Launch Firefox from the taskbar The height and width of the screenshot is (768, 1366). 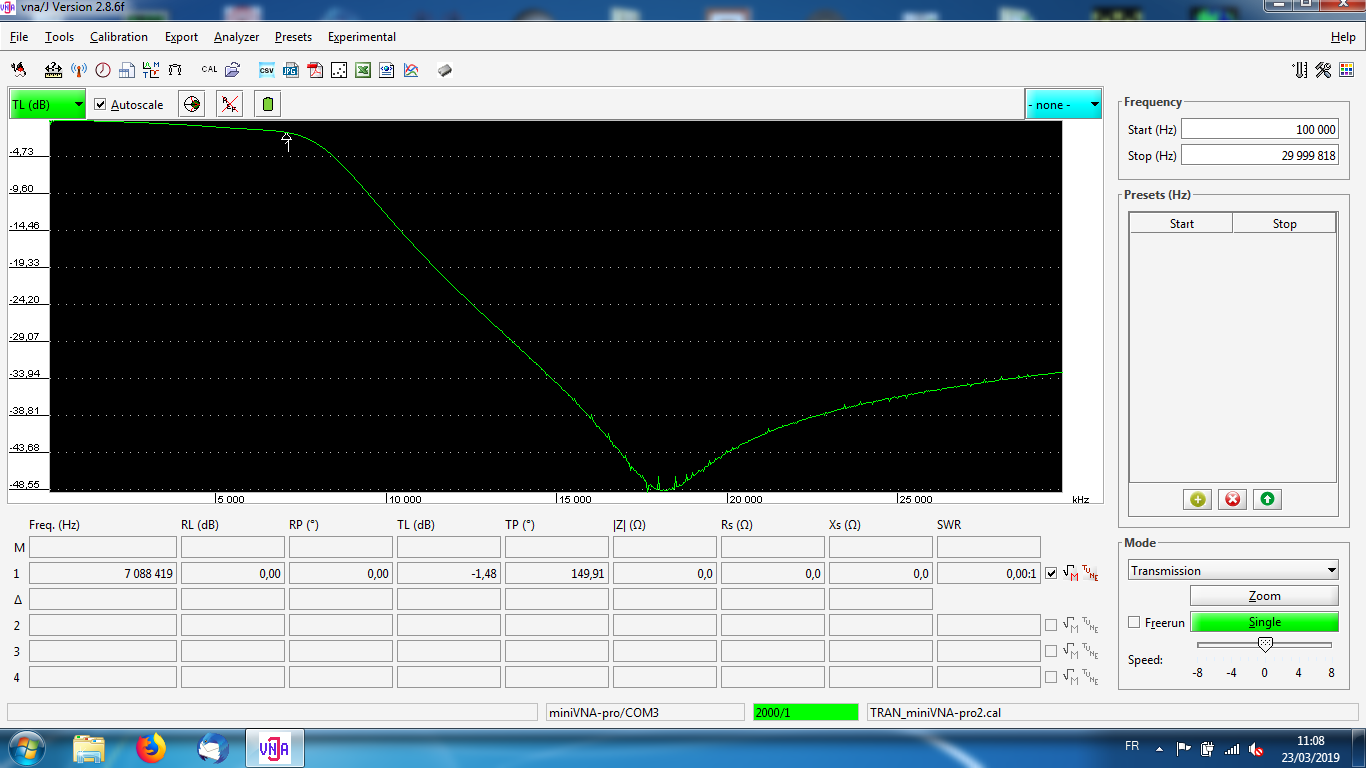pyautogui.click(x=151, y=748)
